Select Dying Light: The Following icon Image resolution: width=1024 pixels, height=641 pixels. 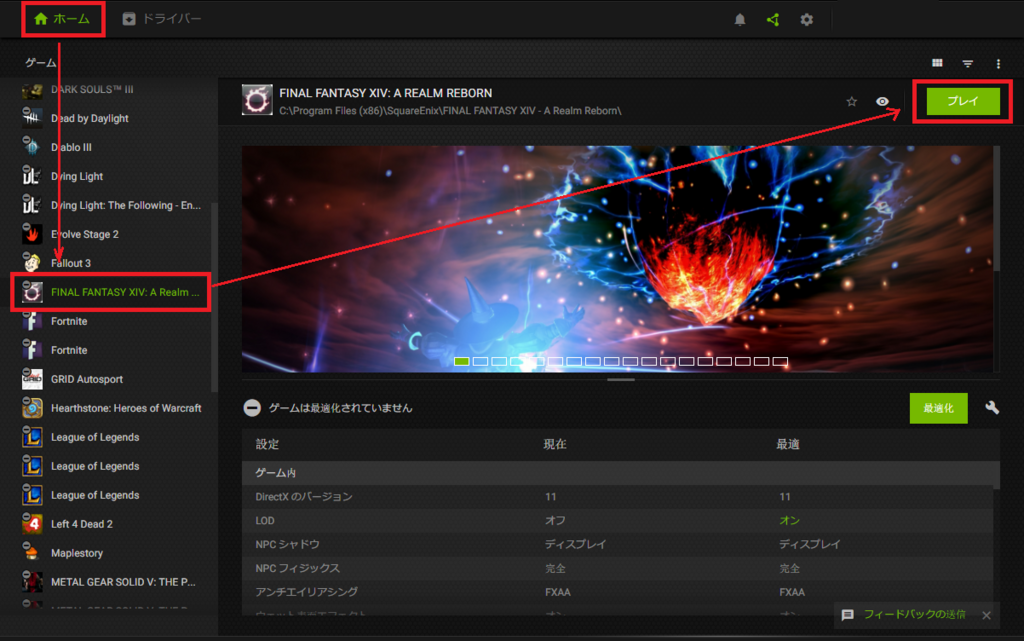(x=32, y=205)
